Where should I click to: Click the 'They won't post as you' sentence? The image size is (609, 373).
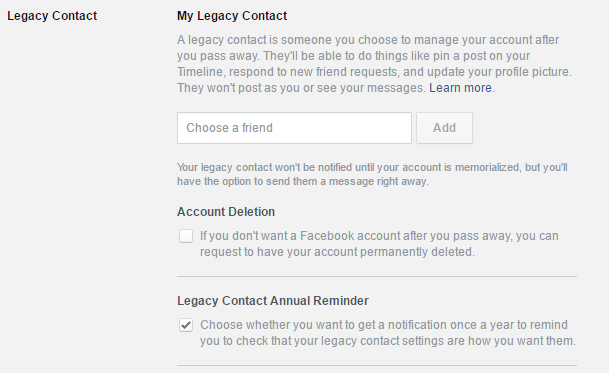[301, 88]
